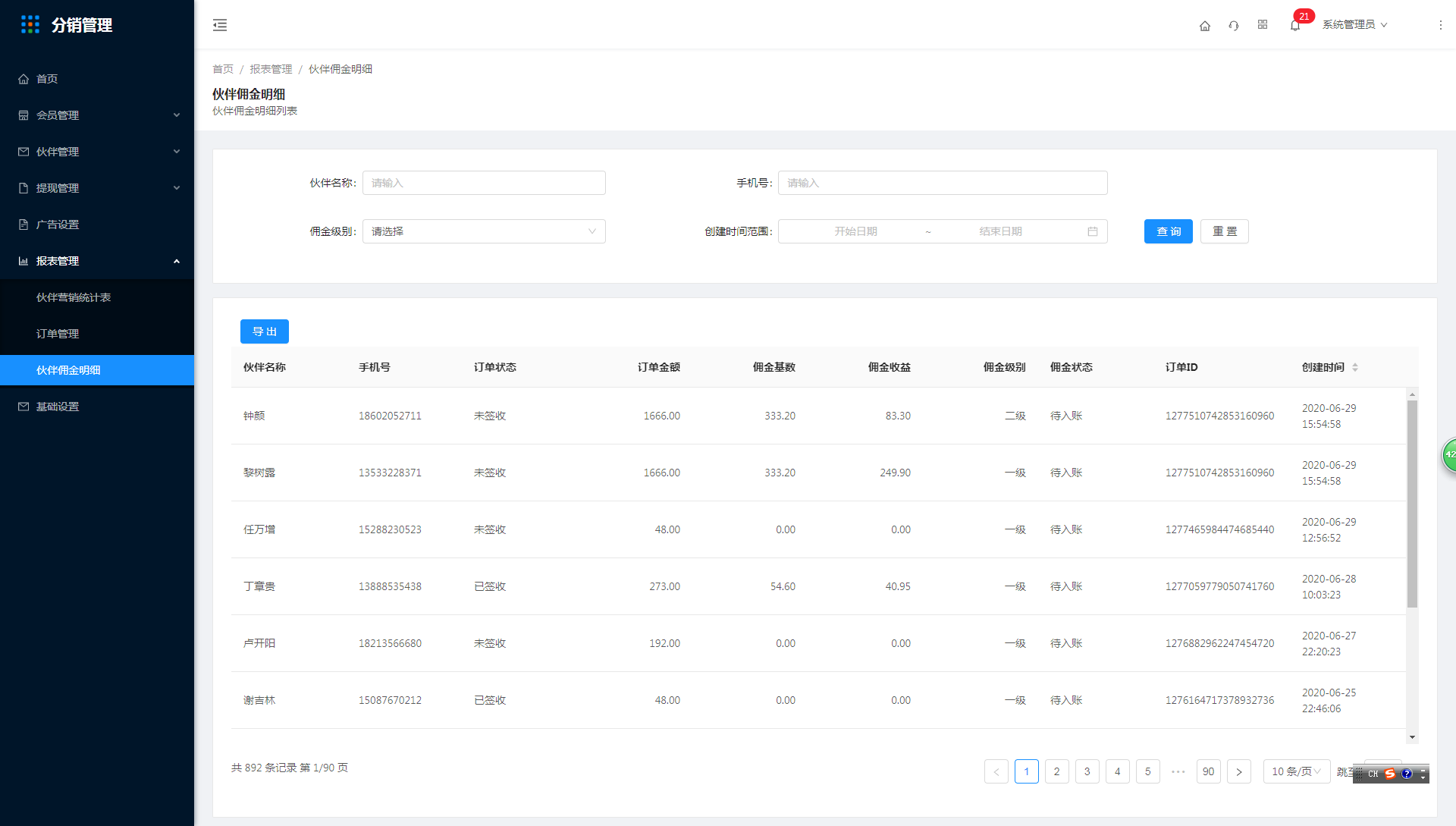The width and height of the screenshot is (1456, 826).
Task: Click the 分销管理 grid logo icon
Action: click(30, 25)
